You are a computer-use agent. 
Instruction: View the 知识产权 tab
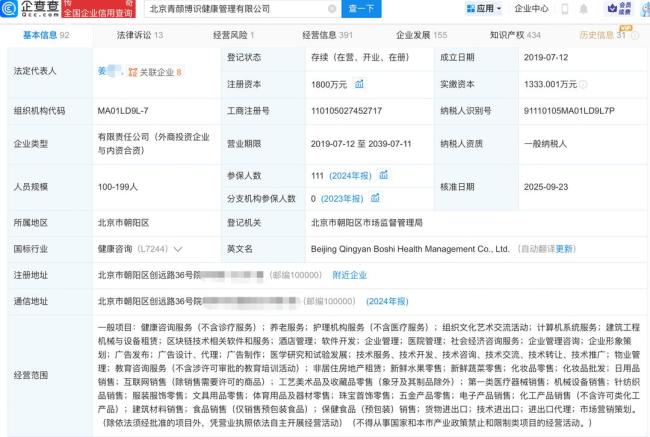tap(515, 35)
